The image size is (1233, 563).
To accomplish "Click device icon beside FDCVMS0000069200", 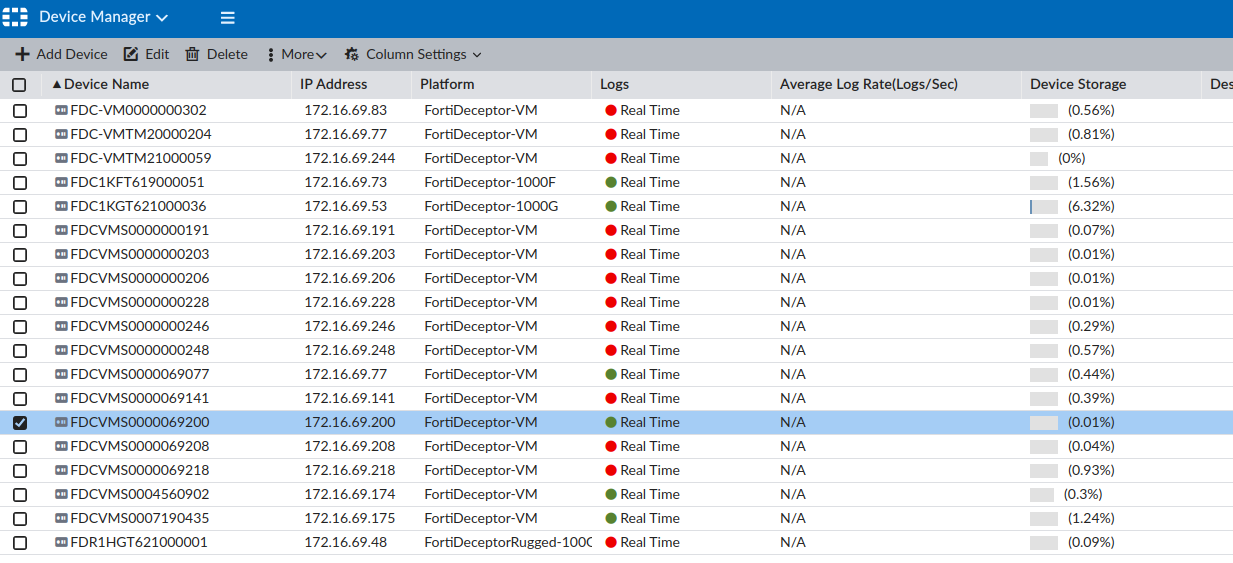I will tap(61, 422).
